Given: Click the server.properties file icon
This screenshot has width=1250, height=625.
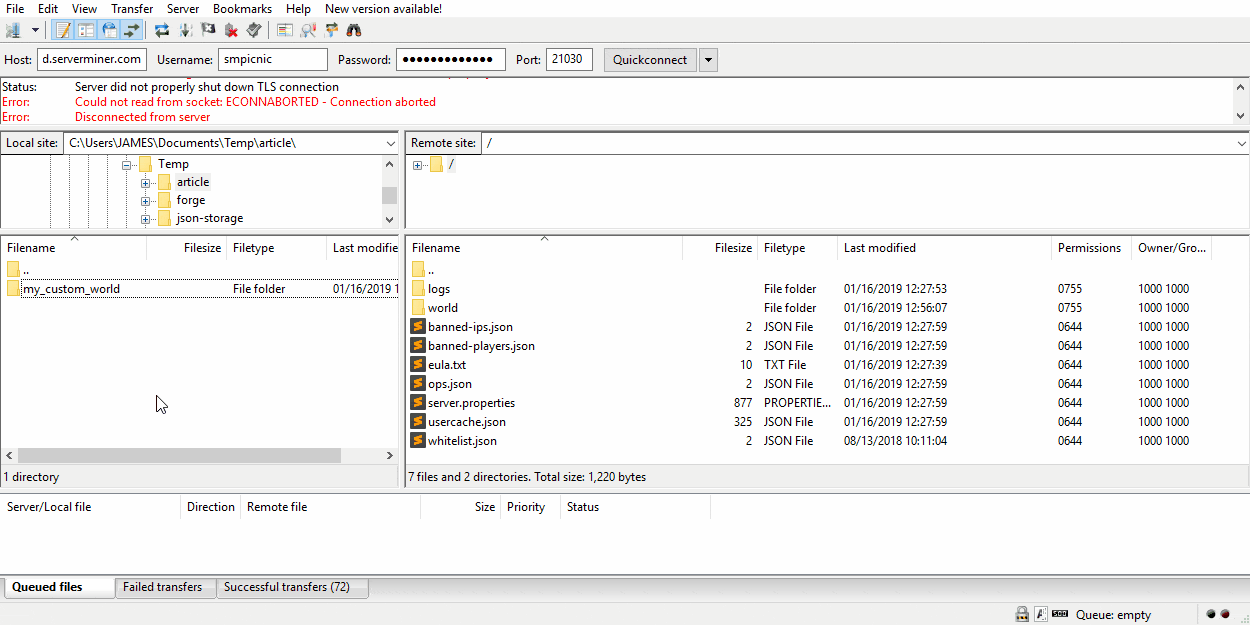Looking at the screenshot, I should coord(418,403).
